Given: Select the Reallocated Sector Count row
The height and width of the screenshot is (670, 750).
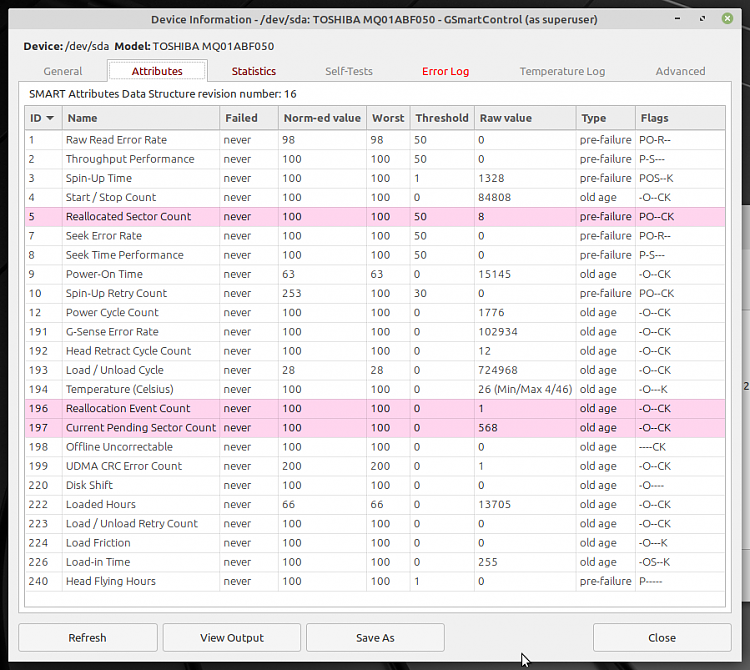Looking at the screenshot, I should pyautogui.click(x=128, y=216).
